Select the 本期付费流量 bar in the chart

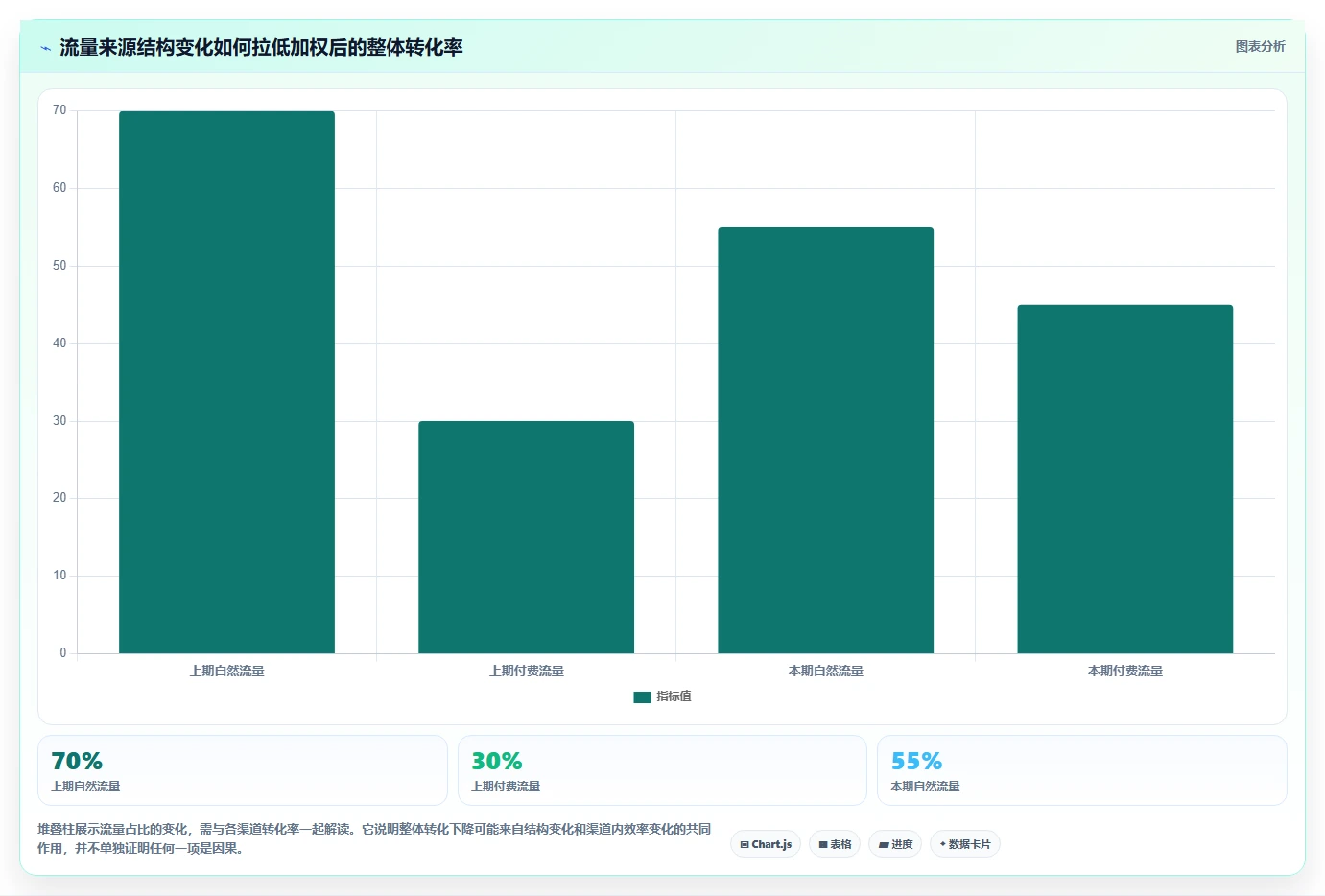1124,479
